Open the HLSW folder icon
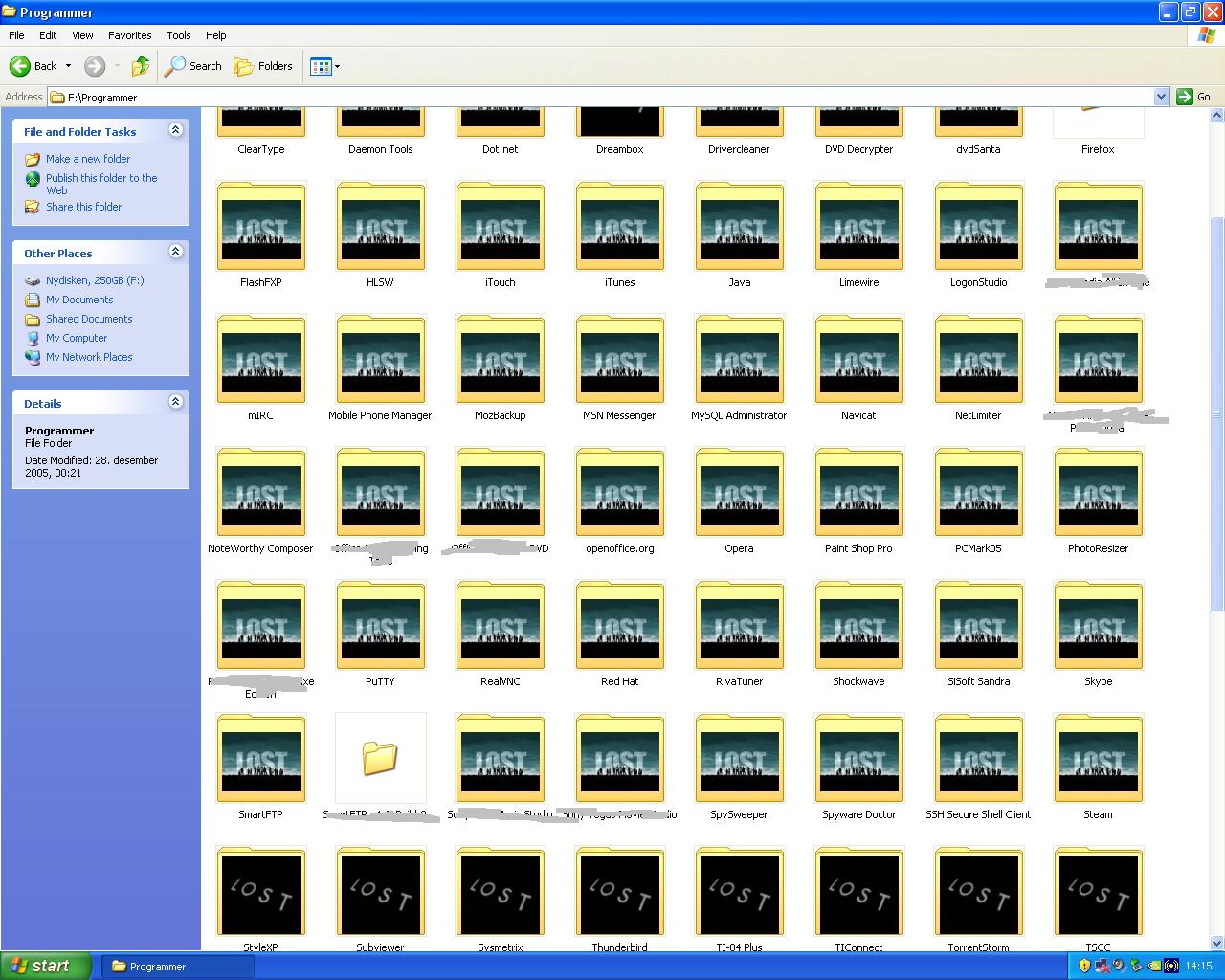The image size is (1225, 980). (x=380, y=226)
